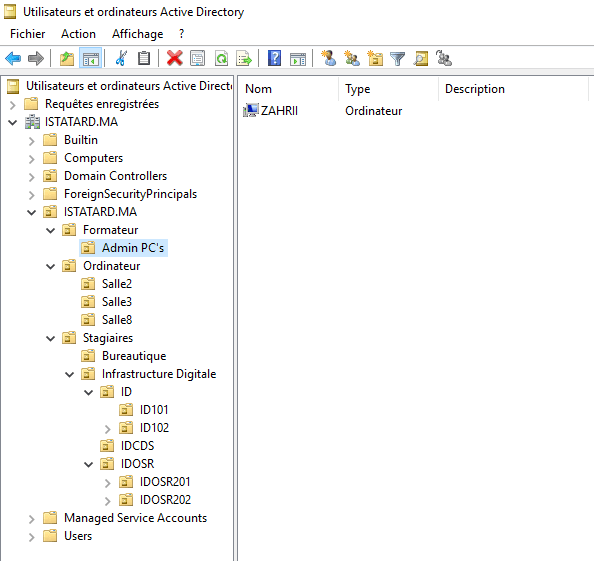Sort list by the Nom column header
594x561 pixels.
[x=289, y=89]
